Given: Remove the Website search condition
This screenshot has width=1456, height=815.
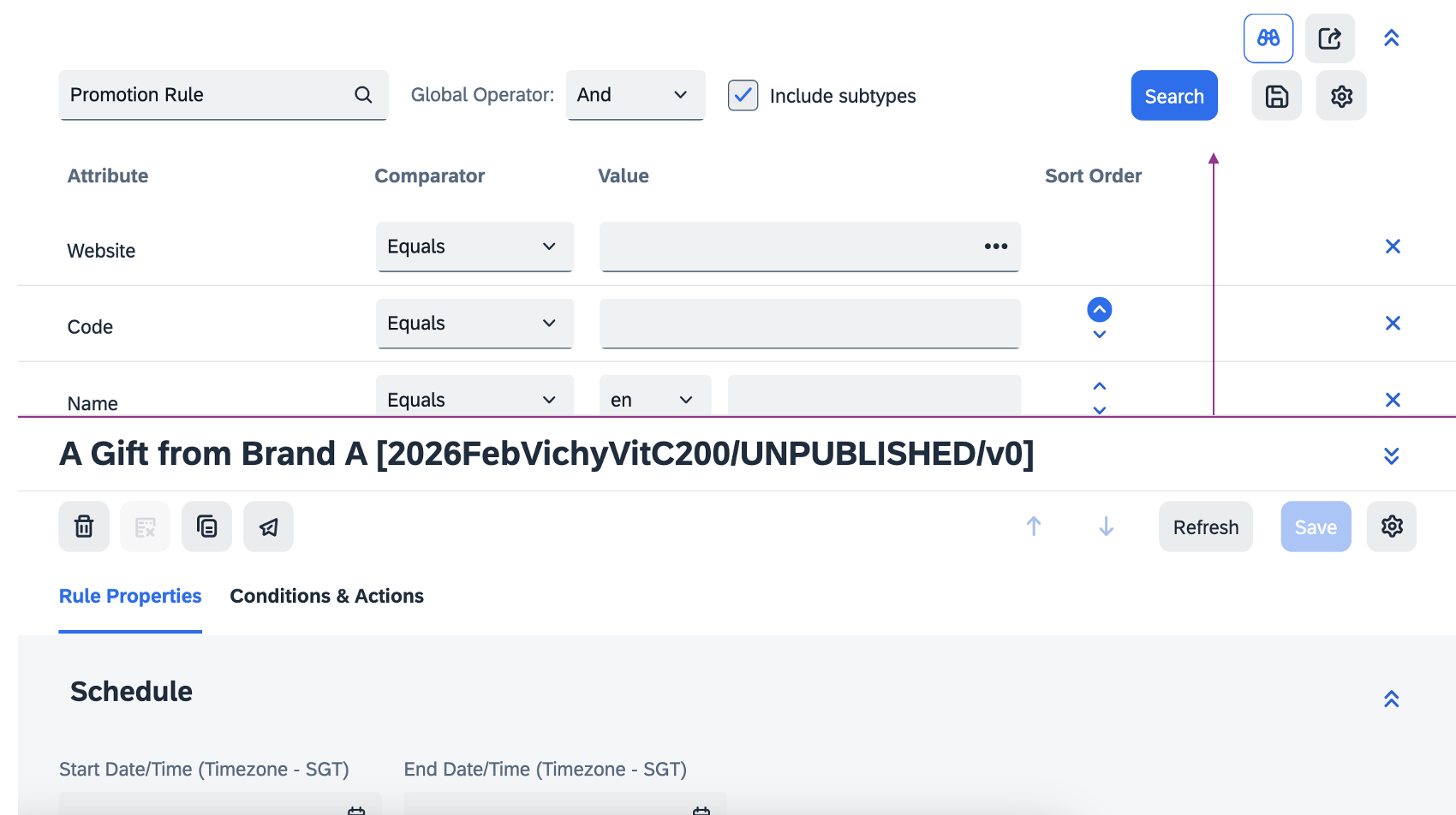Looking at the screenshot, I should point(1393,247).
